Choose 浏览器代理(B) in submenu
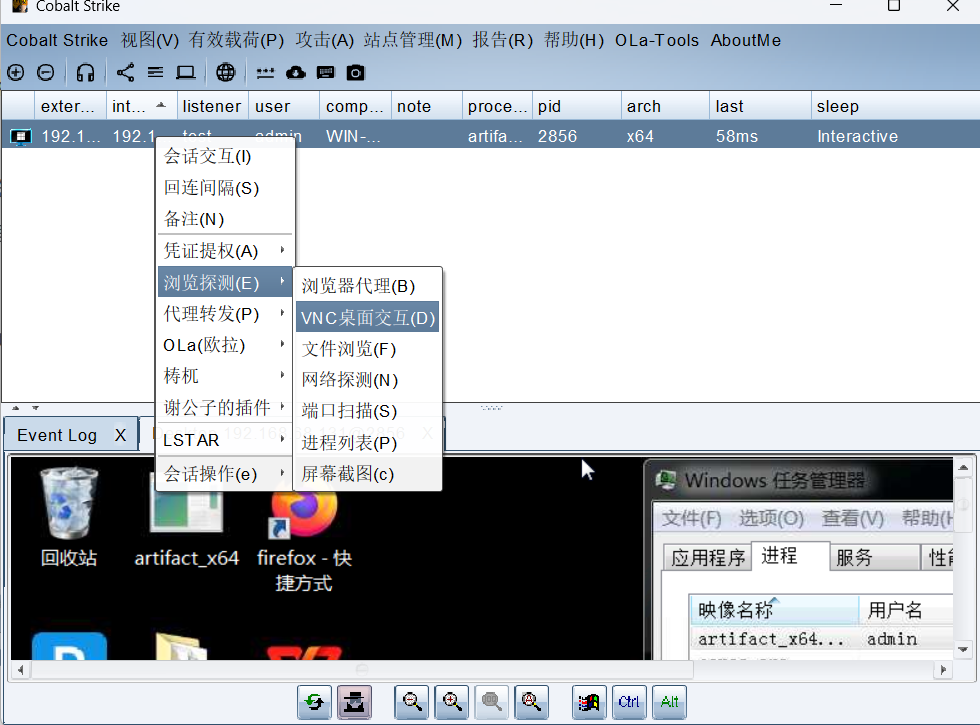980x725 pixels. coord(368,286)
